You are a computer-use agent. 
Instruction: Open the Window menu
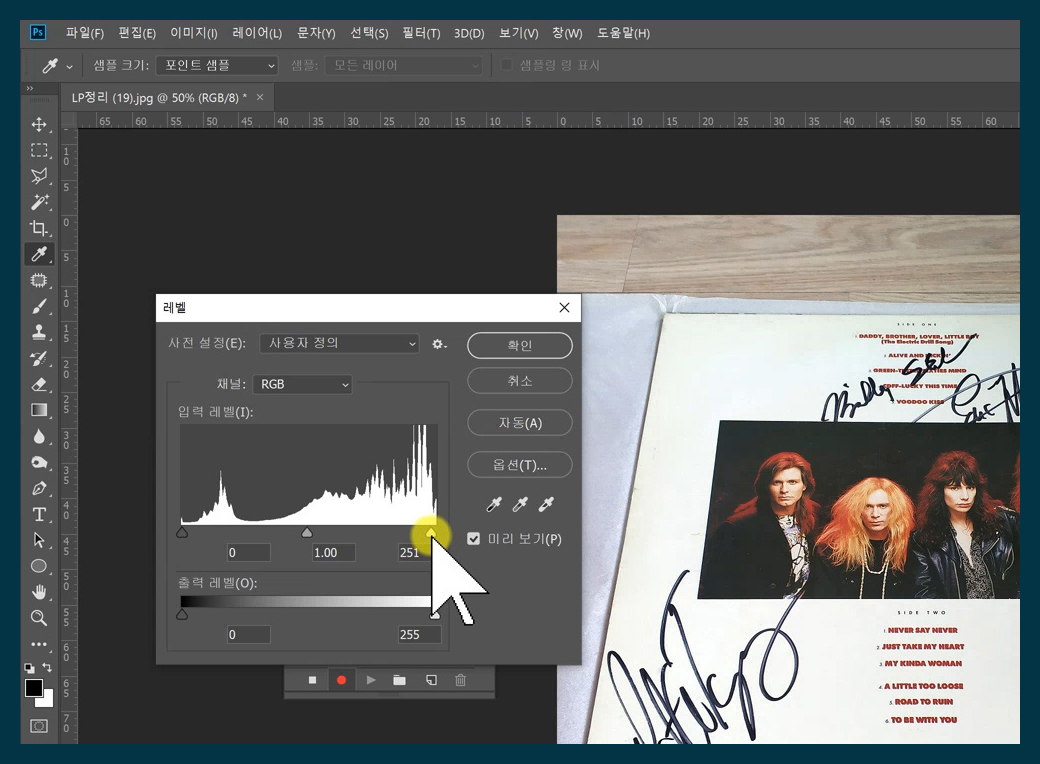[x=567, y=32]
